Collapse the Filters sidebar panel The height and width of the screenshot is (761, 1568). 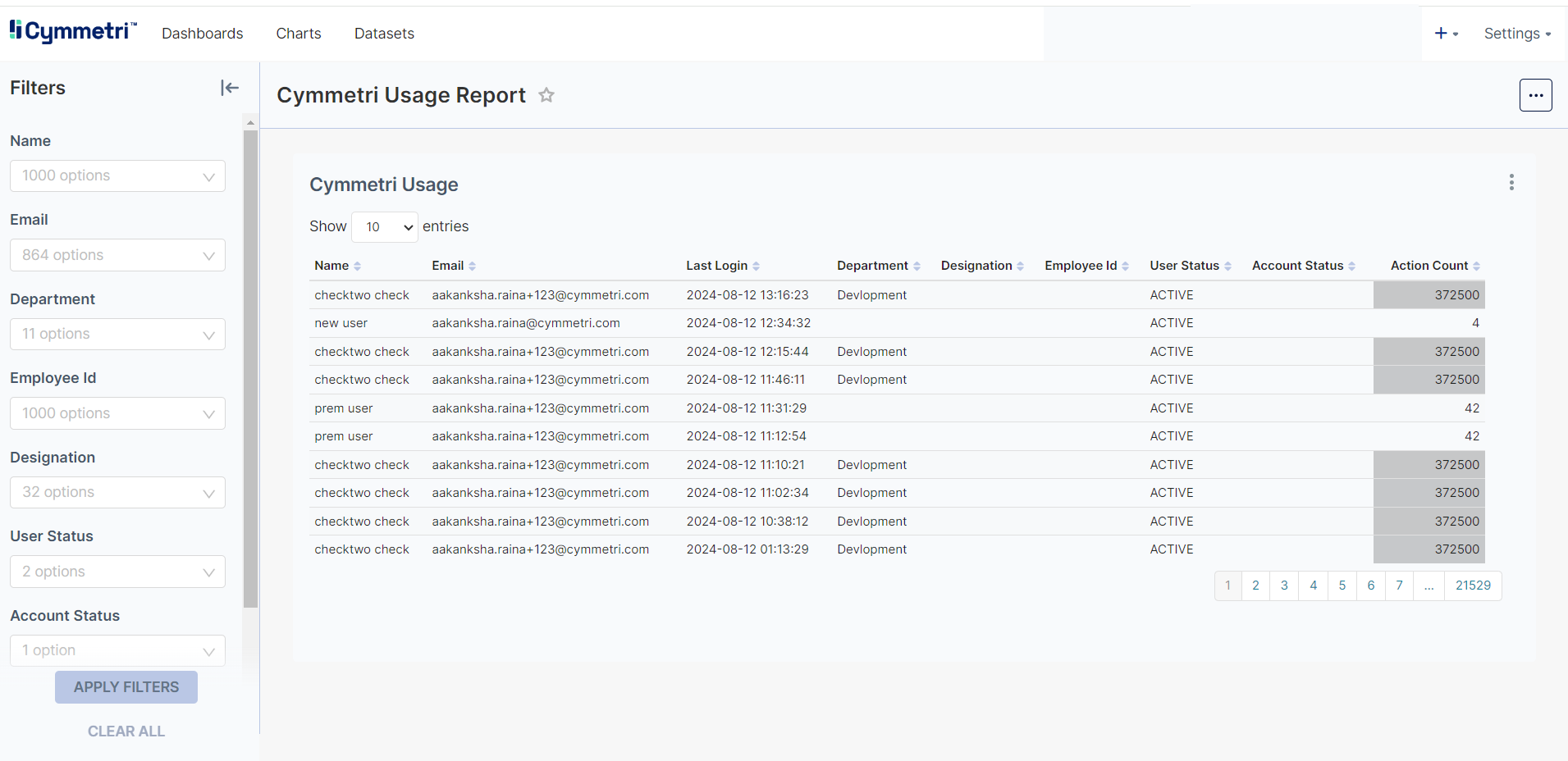229,88
